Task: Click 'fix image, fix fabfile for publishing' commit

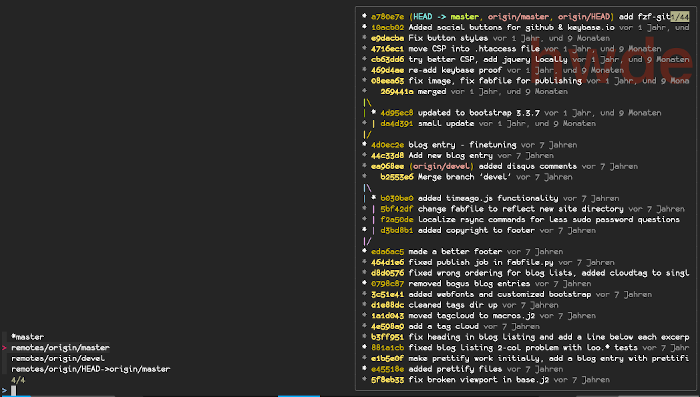Action: (495, 81)
